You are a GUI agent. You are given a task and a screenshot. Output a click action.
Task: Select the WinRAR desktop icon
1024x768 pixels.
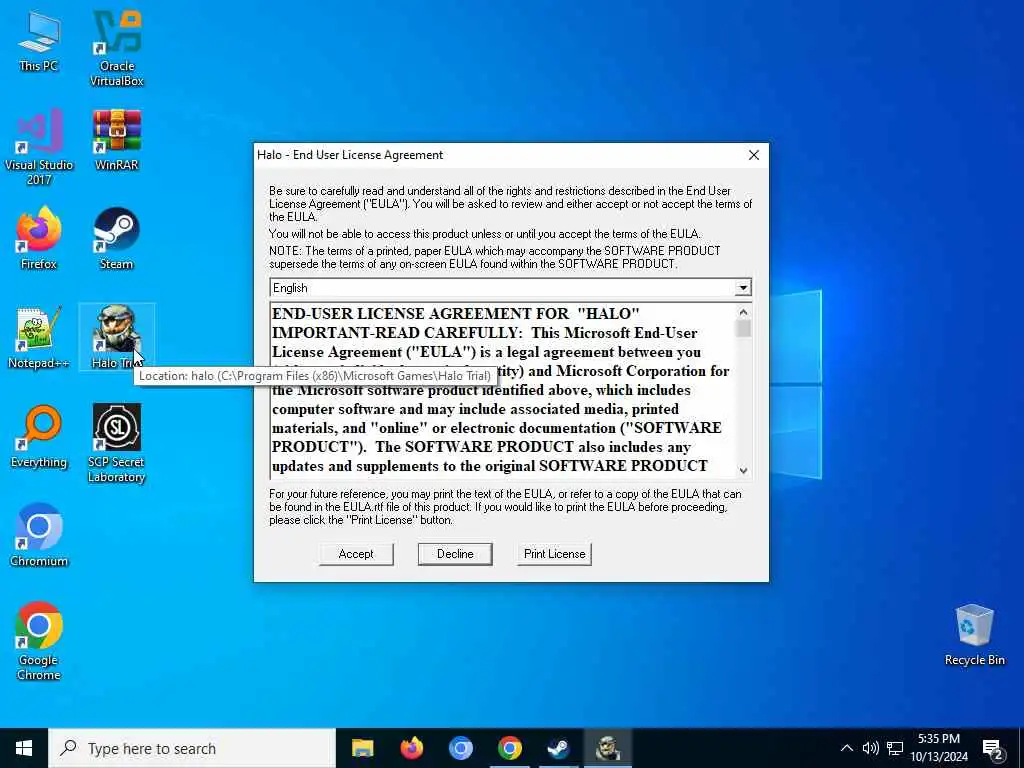pyautogui.click(x=116, y=140)
